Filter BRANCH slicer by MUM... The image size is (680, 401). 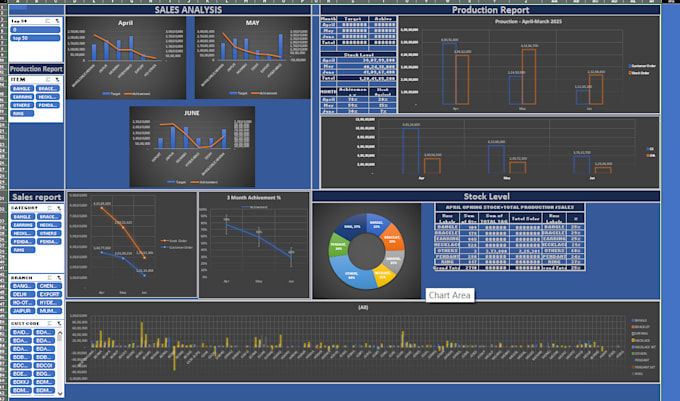49,311
